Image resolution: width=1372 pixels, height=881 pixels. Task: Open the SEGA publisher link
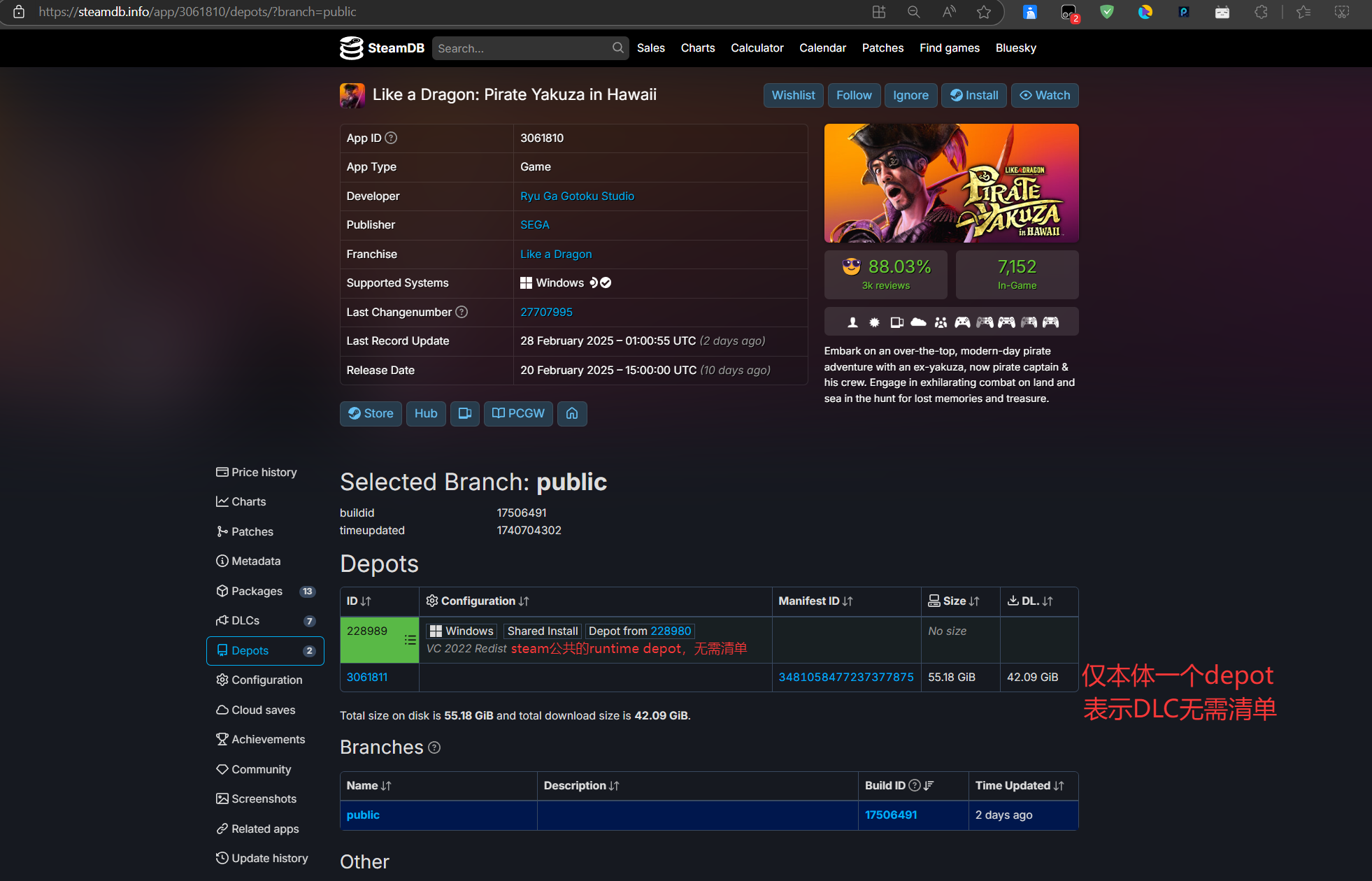(535, 225)
